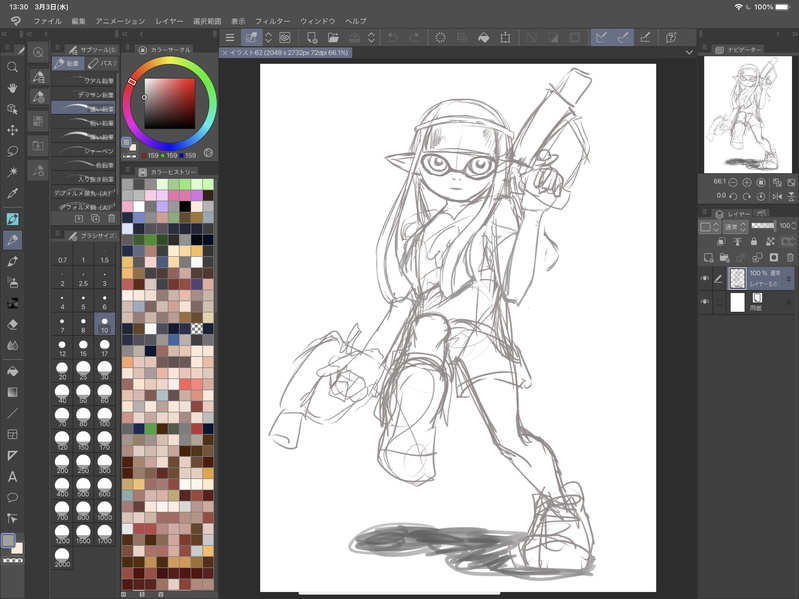Viewport: 799px width, 599px height.
Task: Select the Operation object tool
Action: coord(12,109)
